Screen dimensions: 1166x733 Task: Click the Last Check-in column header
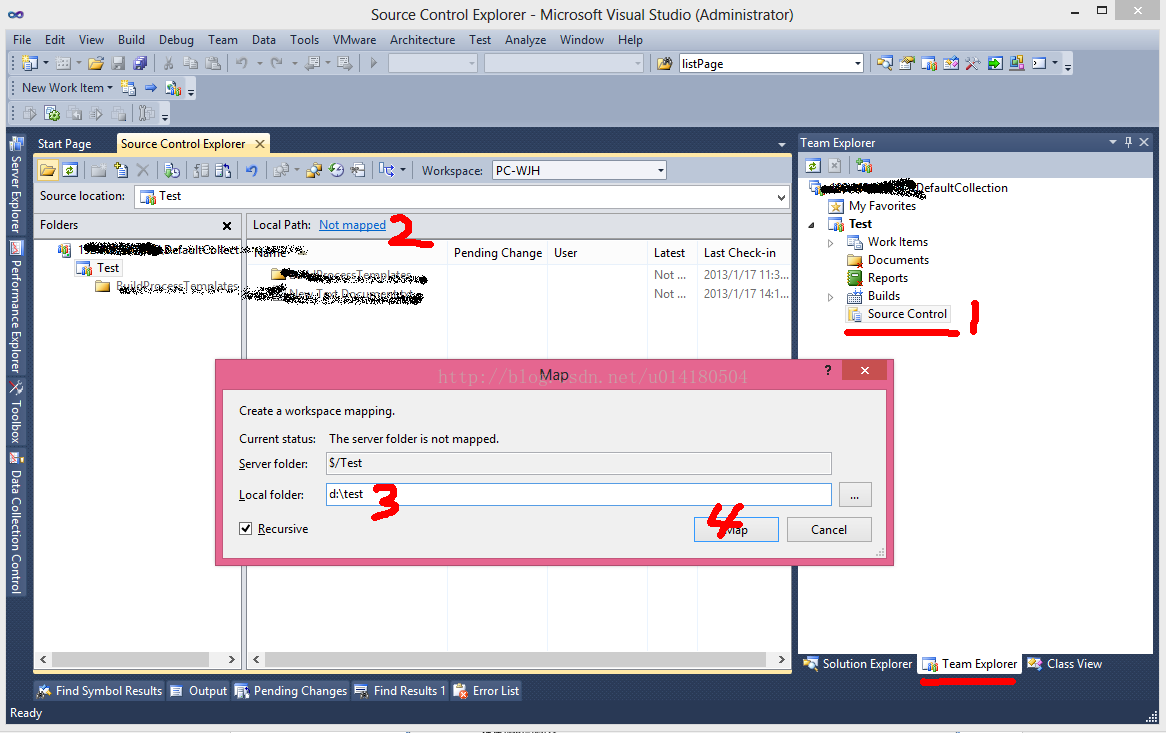point(744,253)
